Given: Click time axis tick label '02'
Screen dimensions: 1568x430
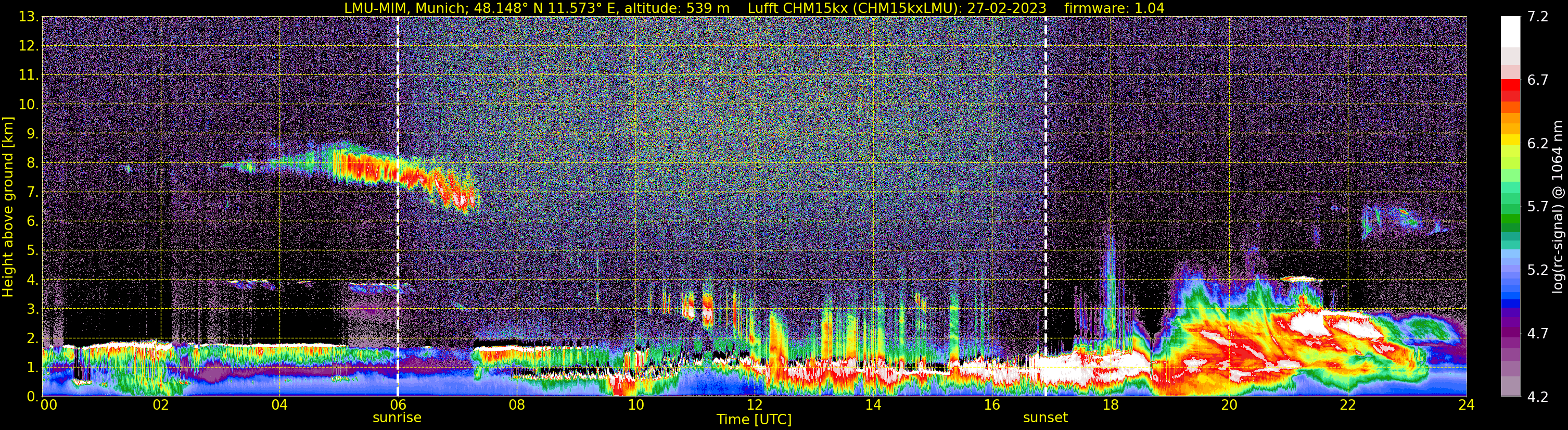Looking at the screenshot, I should point(161,405).
